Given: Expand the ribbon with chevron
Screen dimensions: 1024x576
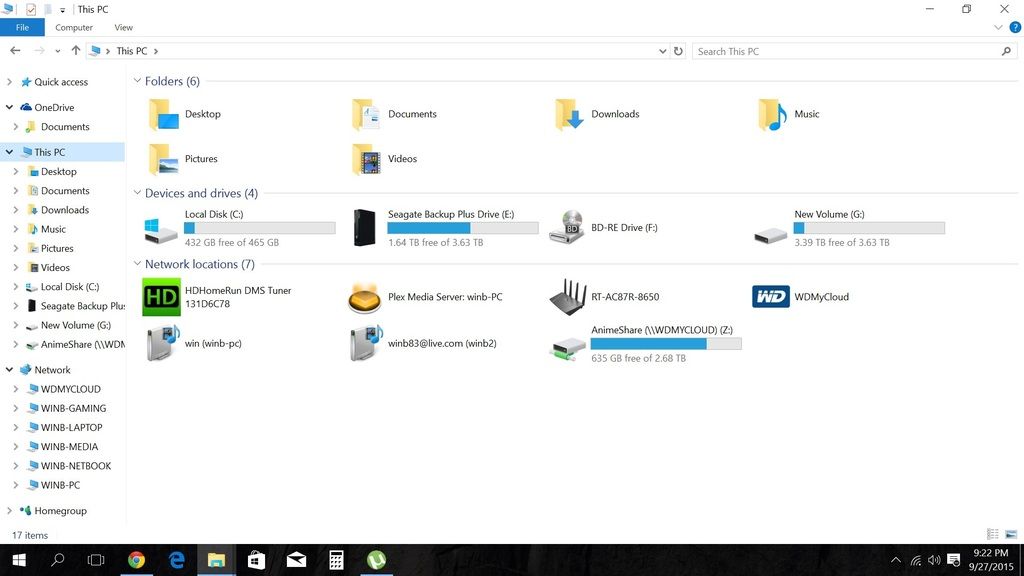Looking at the screenshot, I should coord(998,27).
